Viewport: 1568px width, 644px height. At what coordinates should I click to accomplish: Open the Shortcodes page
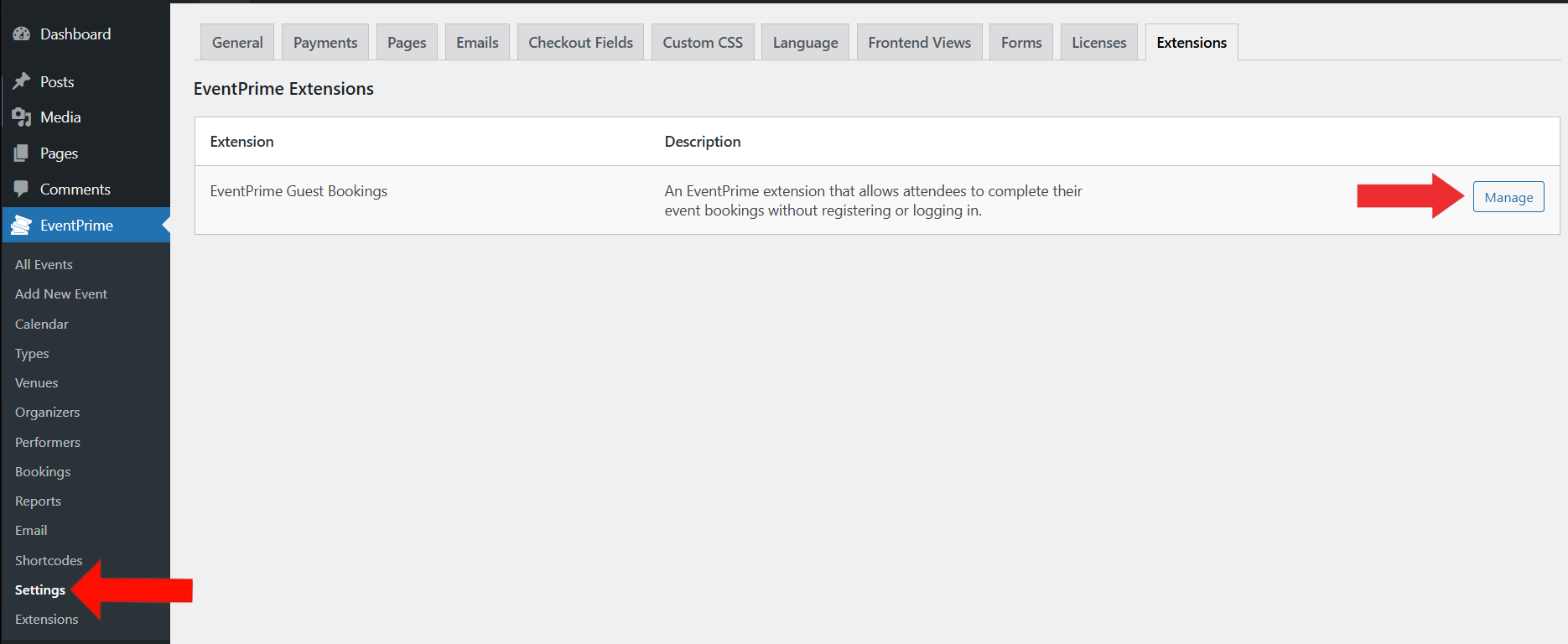click(x=49, y=561)
